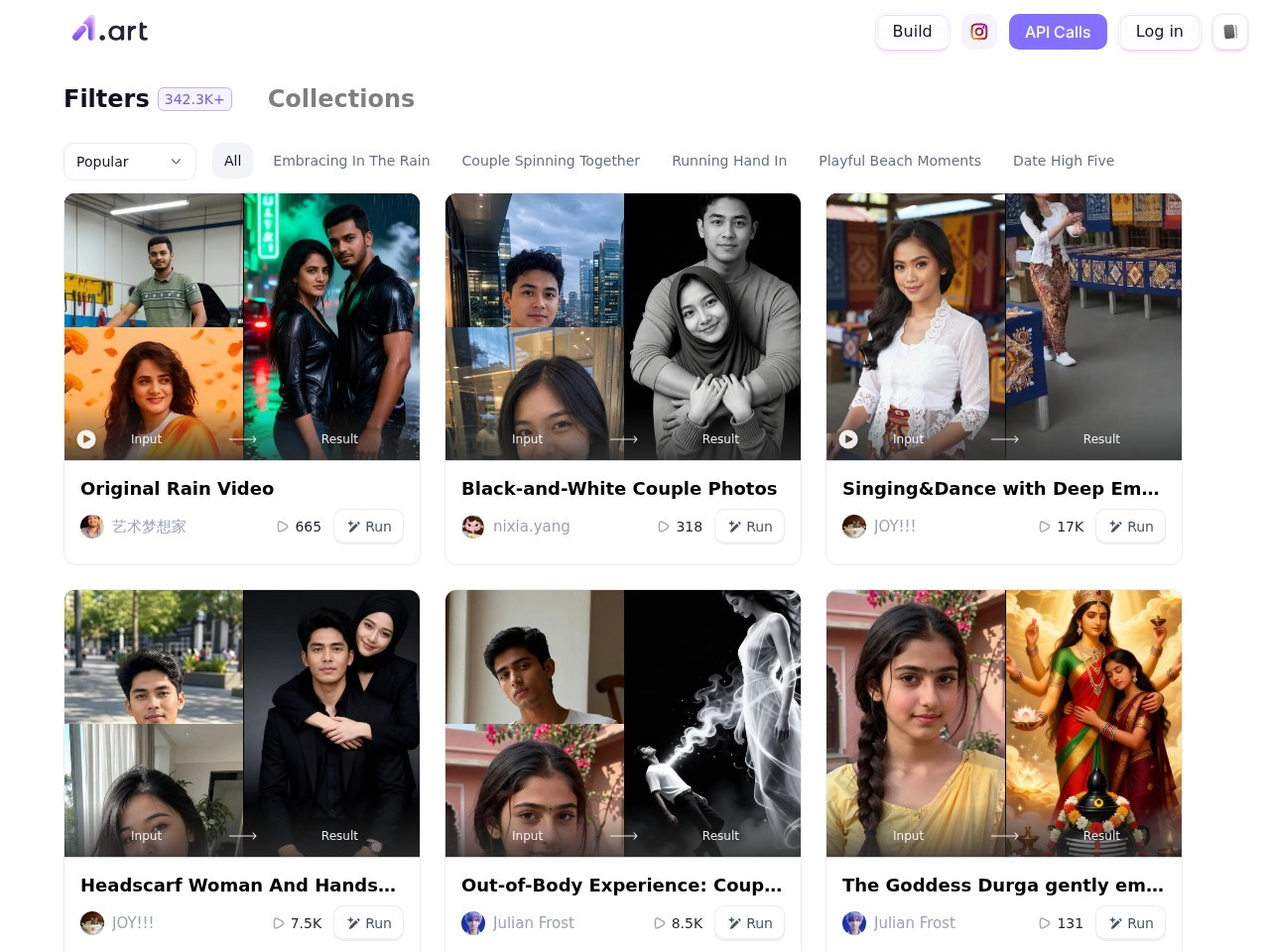This screenshot has height=952, width=1270.
Task: Select Couple Spinning Together category
Action: pos(551,161)
